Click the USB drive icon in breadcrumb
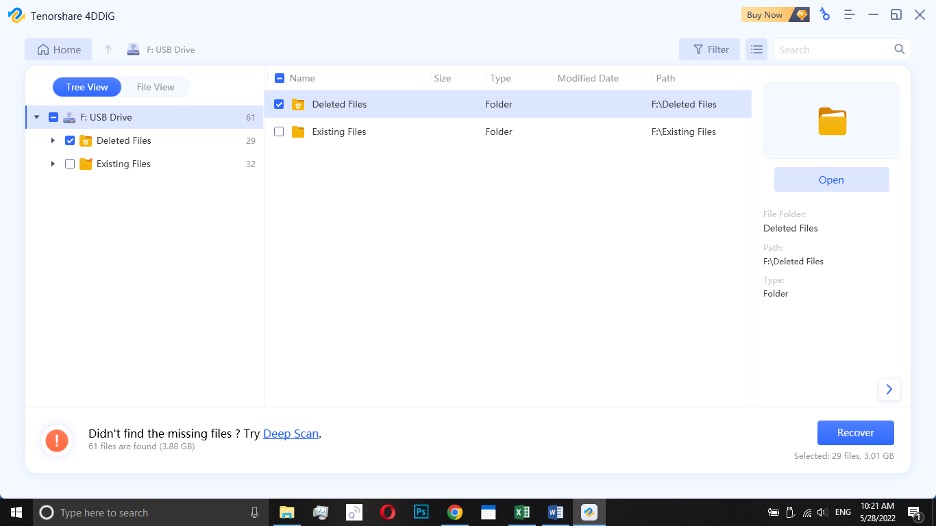936x526 pixels. pos(133,50)
